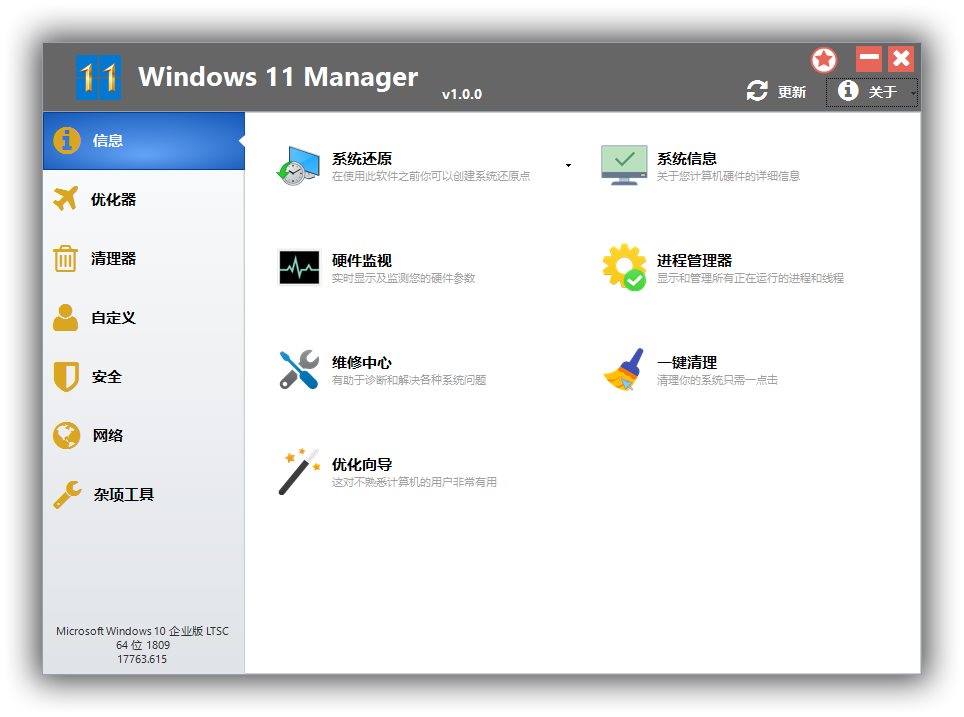Click the Windows 11 Manager logo icon
This screenshot has width=964, height=717.
point(98,77)
